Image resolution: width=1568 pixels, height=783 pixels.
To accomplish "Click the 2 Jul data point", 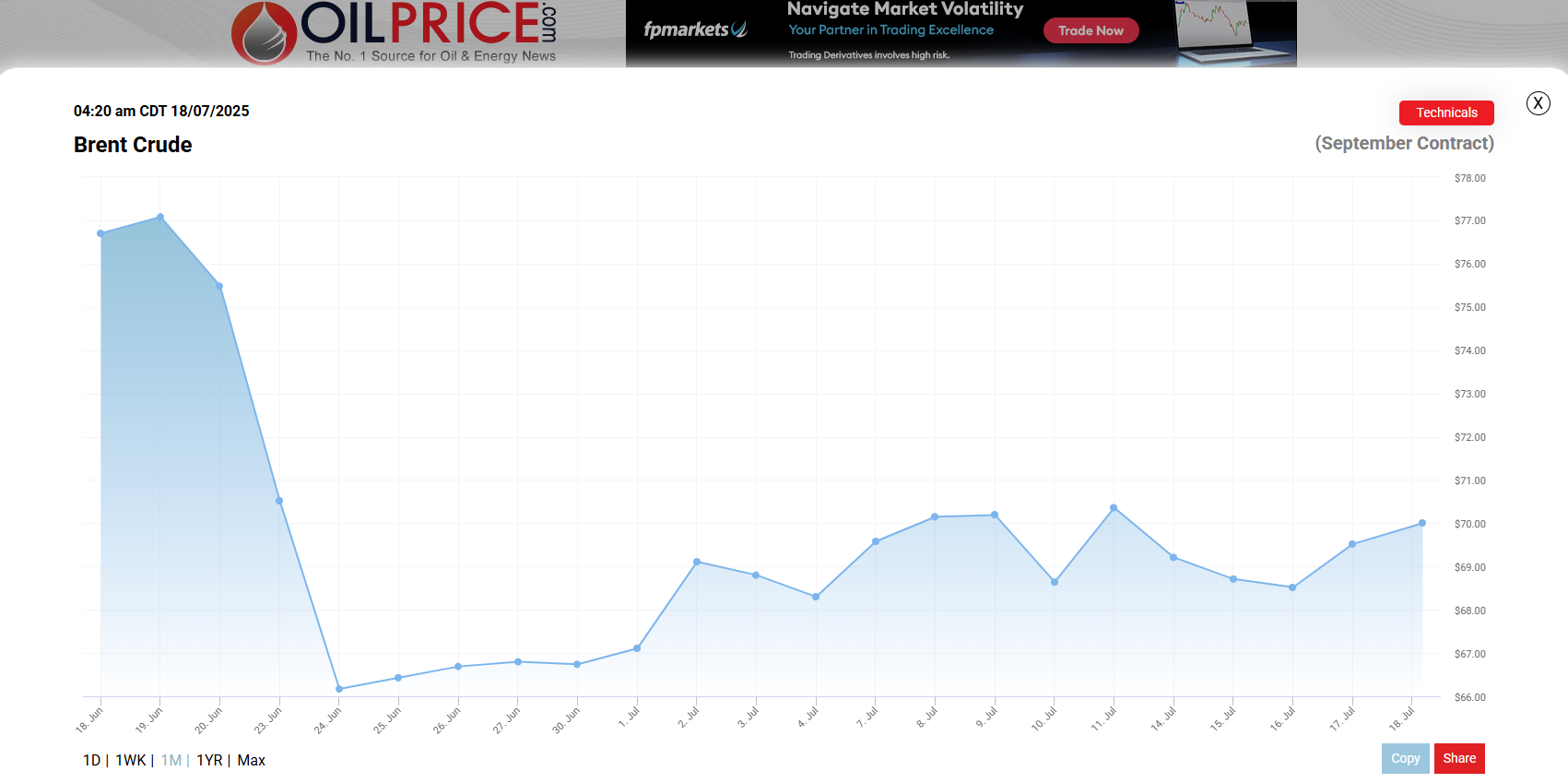I will [x=697, y=562].
